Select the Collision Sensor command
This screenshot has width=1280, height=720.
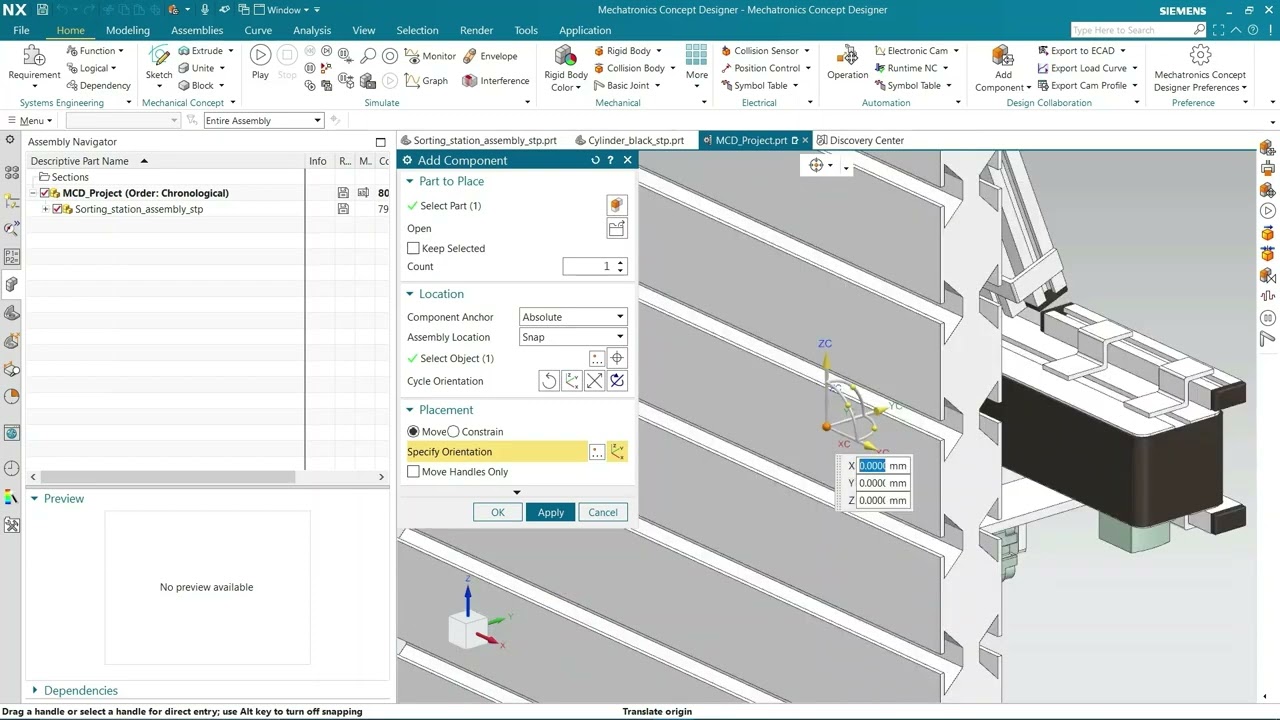[x=758, y=50]
